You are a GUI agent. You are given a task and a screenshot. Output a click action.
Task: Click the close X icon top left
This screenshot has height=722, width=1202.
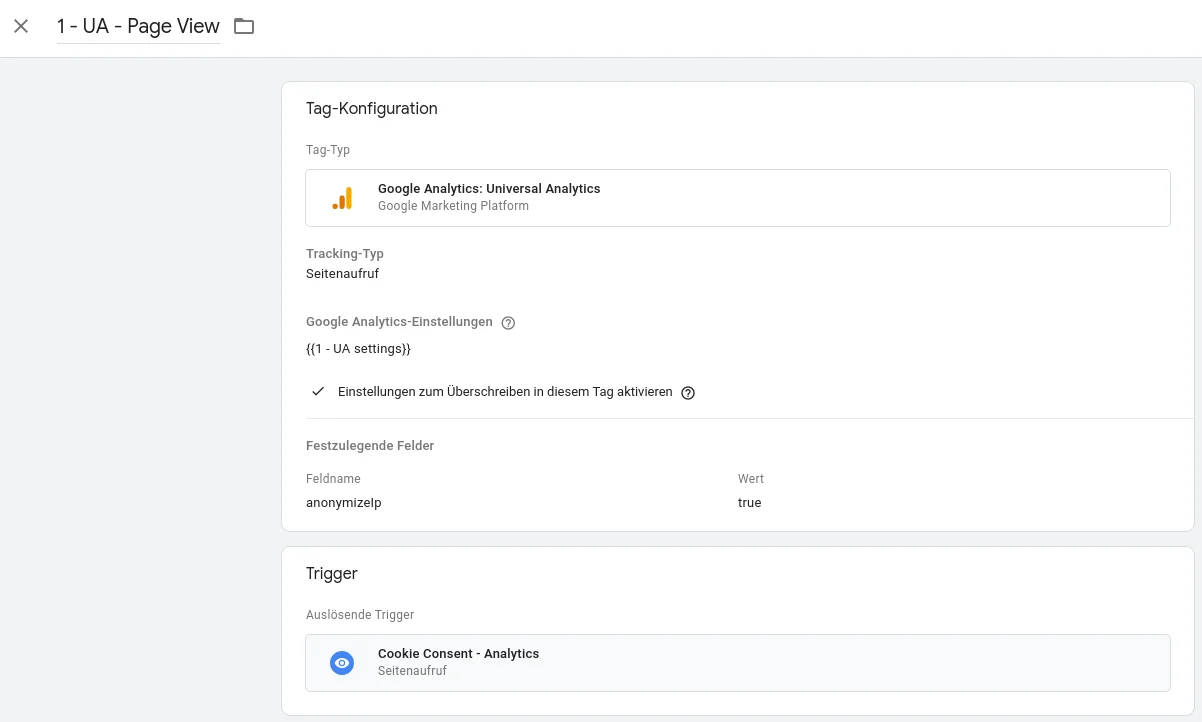tap(21, 26)
